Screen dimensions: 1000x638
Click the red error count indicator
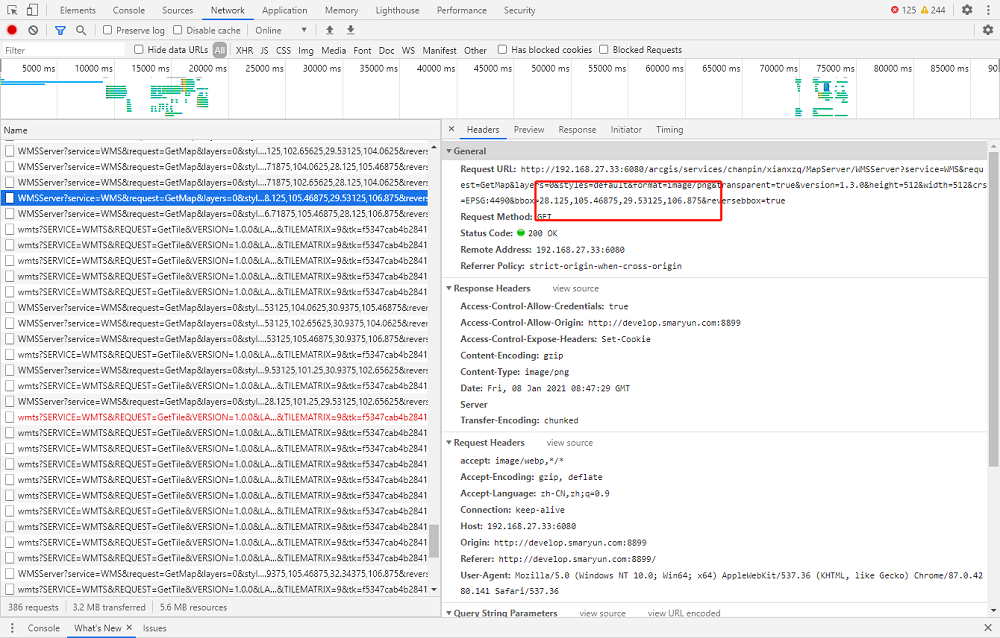tap(903, 10)
